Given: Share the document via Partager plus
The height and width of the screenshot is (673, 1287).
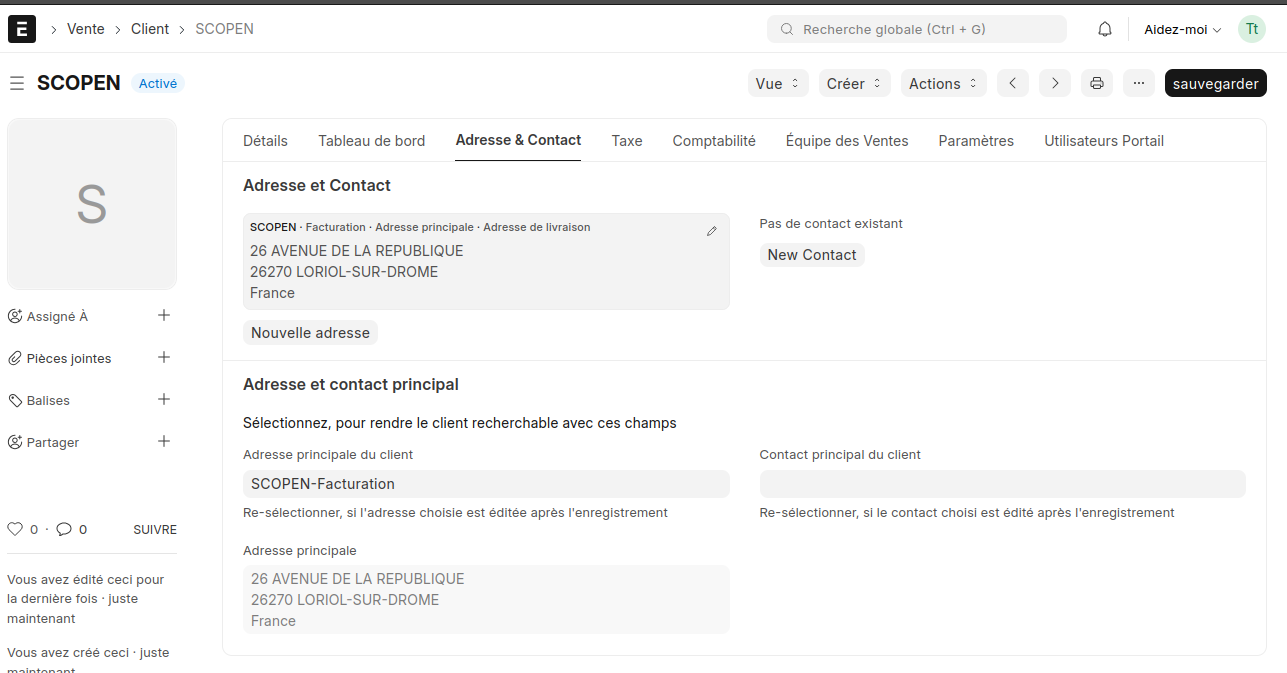Looking at the screenshot, I should coord(165,441).
